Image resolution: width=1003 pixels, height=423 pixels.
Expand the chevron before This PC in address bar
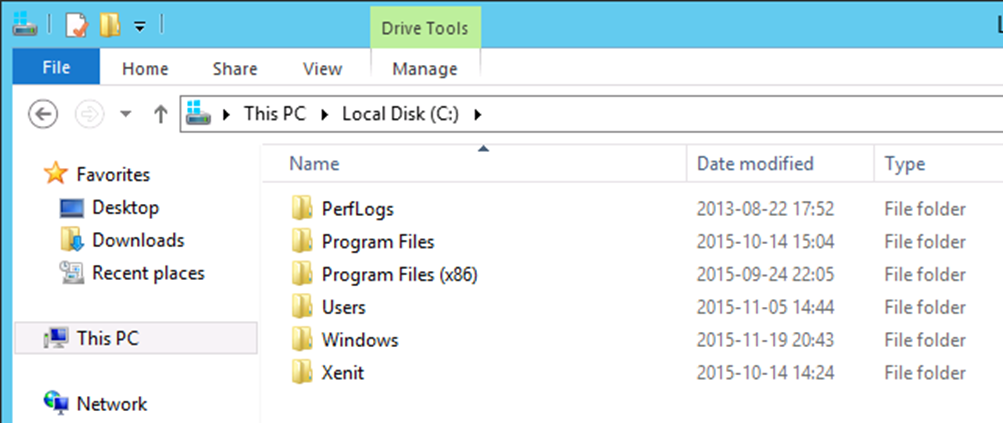(x=226, y=115)
